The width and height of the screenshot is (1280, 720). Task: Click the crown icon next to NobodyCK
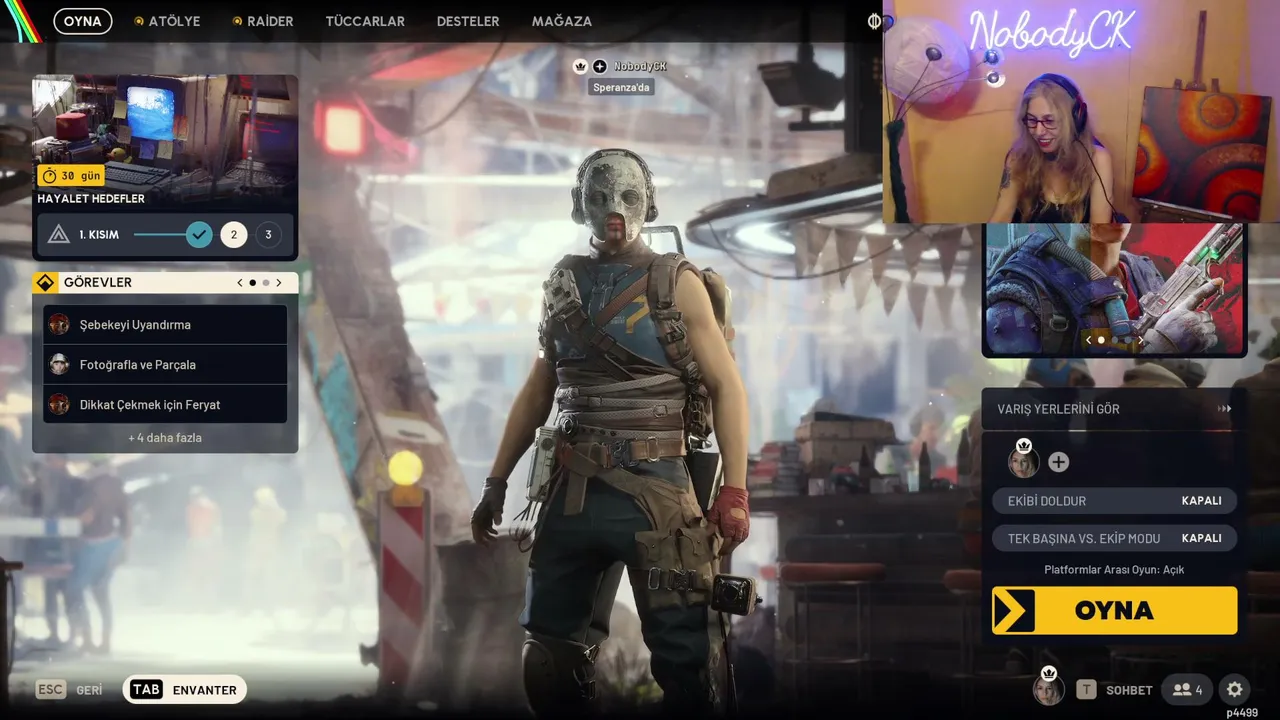(580, 66)
